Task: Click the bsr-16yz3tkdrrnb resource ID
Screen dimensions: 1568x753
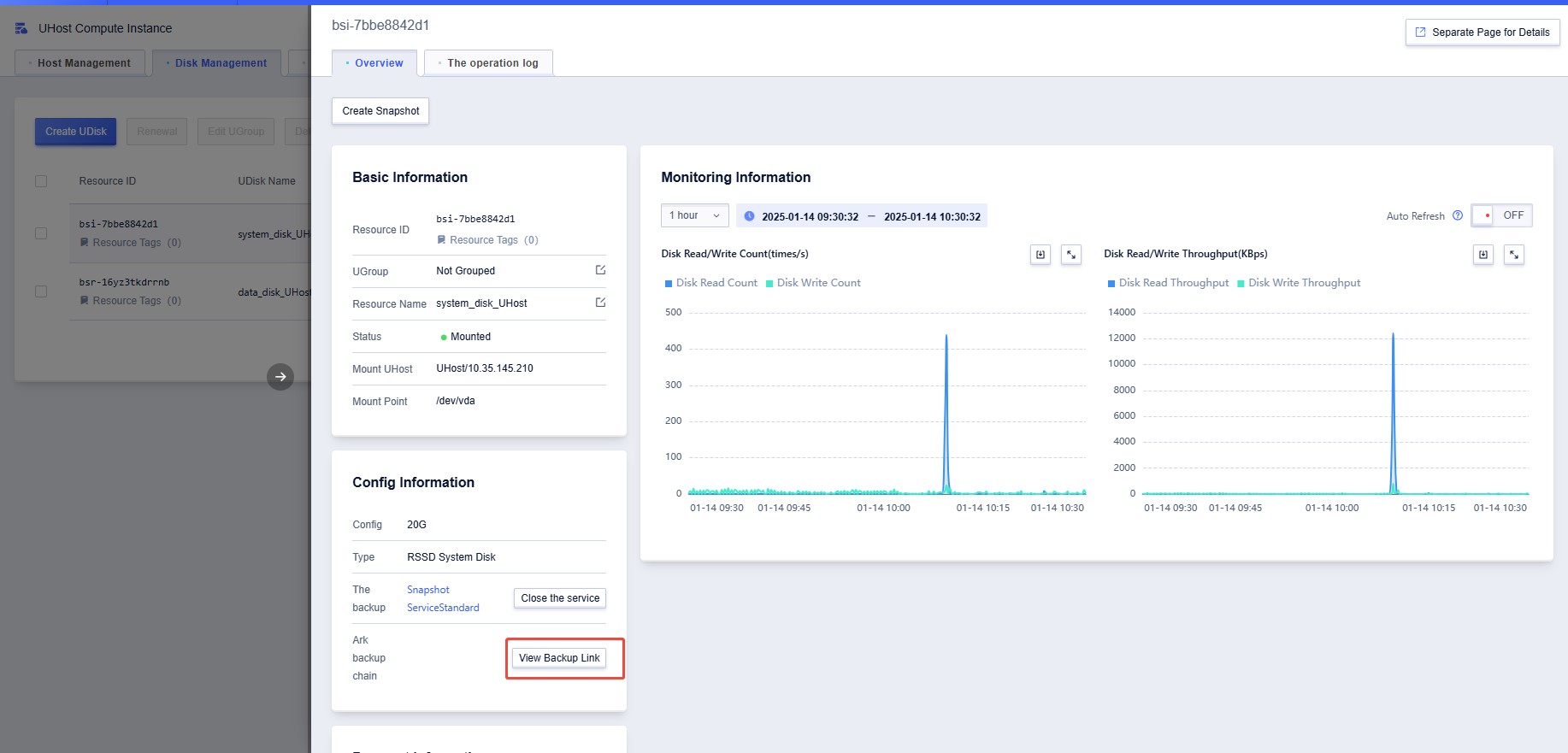Action: point(124,282)
